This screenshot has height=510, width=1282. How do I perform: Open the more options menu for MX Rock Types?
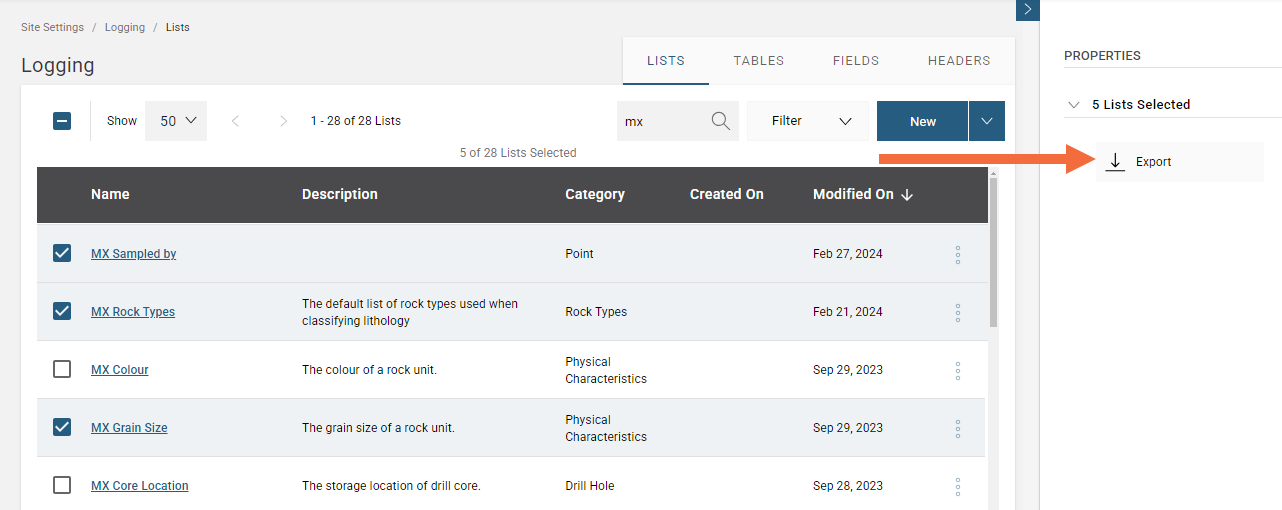tap(957, 312)
